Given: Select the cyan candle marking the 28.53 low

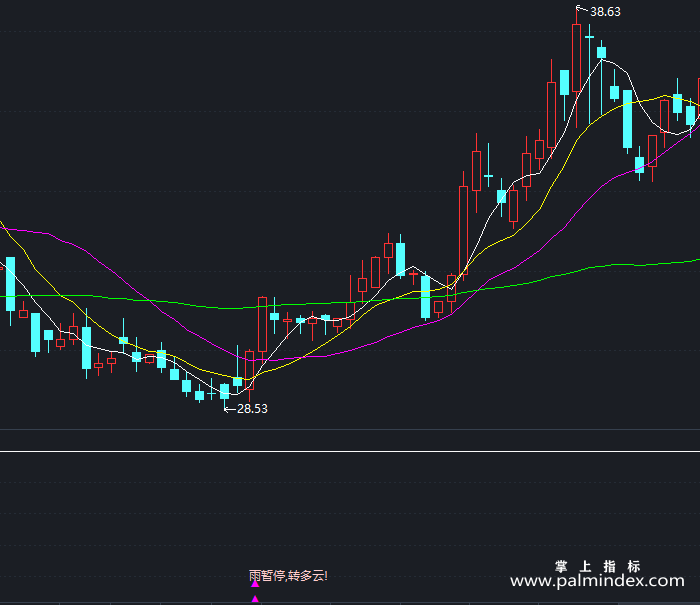Looking at the screenshot, I should 225,392.
